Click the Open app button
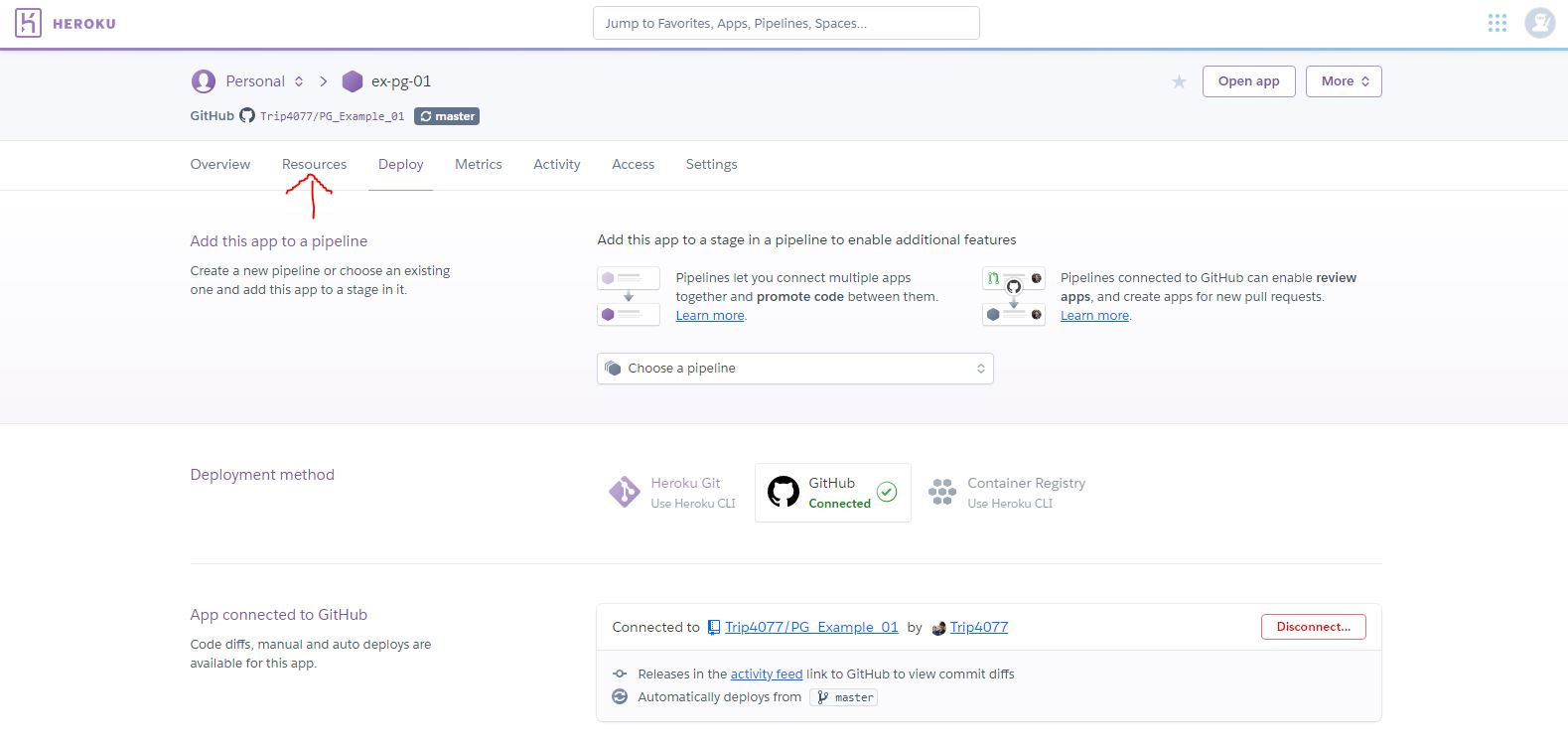 tap(1249, 81)
